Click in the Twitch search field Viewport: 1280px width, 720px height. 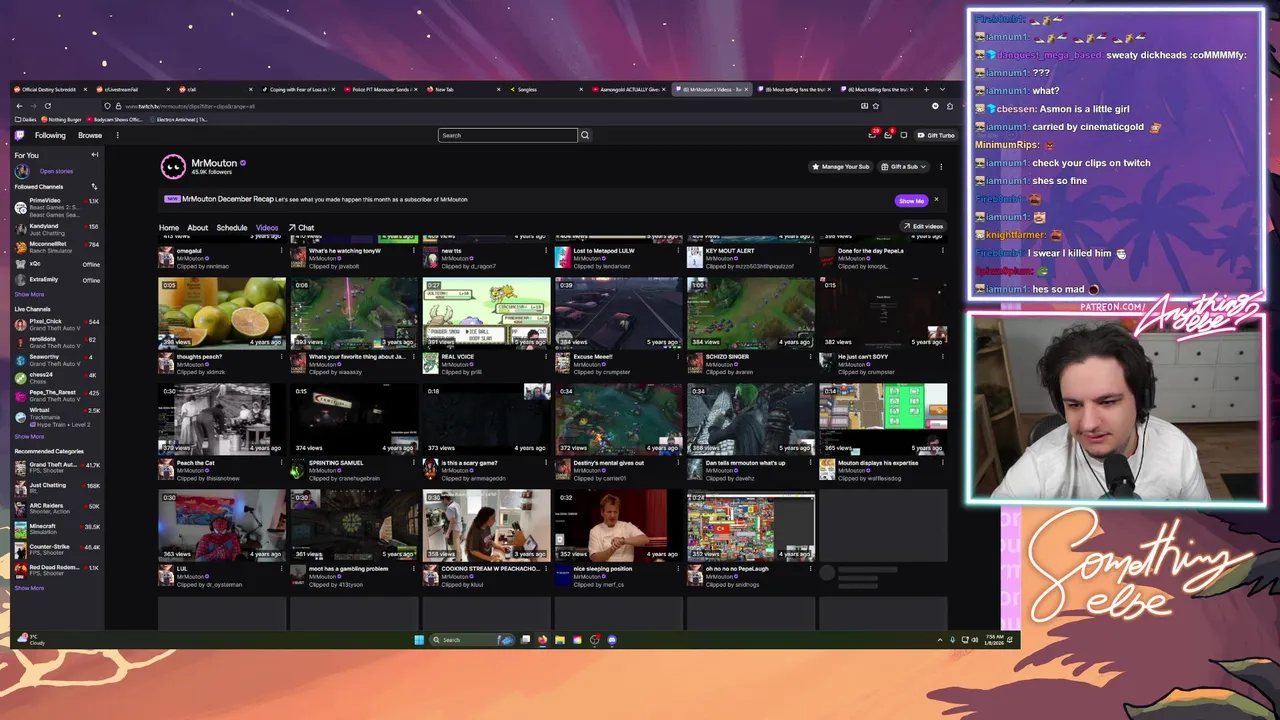tap(508, 135)
